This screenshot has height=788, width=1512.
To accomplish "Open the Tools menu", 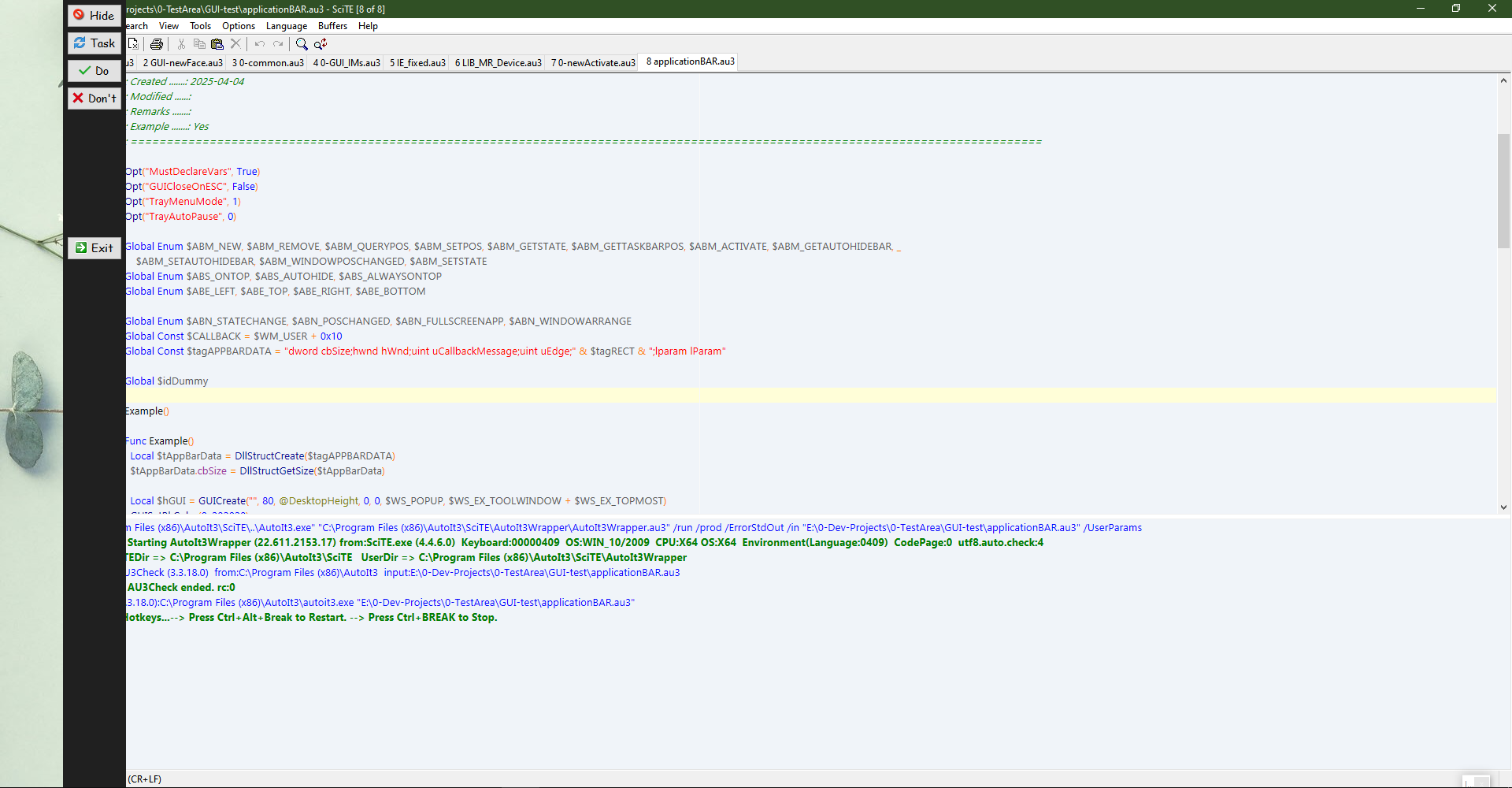I will pyautogui.click(x=200, y=26).
